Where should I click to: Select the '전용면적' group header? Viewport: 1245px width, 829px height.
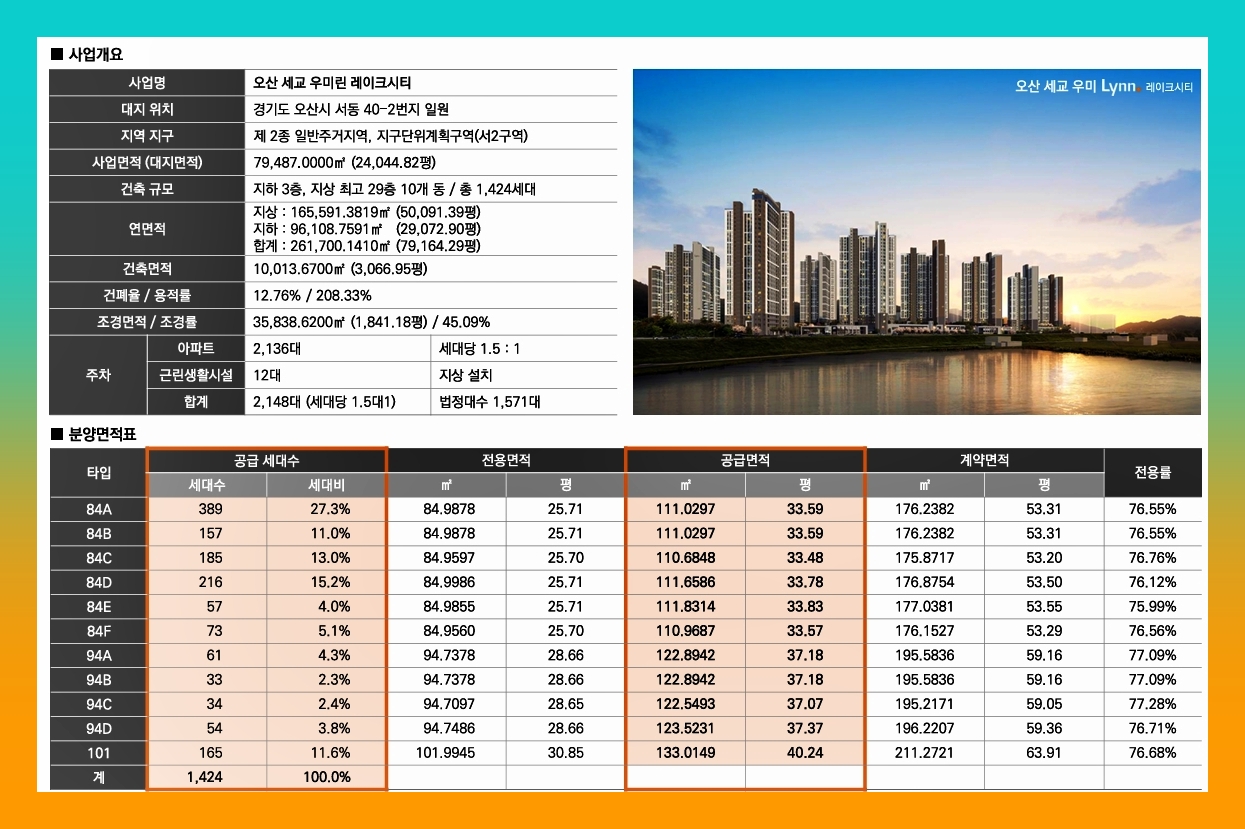pyautogui.click(x=506, y=460)
